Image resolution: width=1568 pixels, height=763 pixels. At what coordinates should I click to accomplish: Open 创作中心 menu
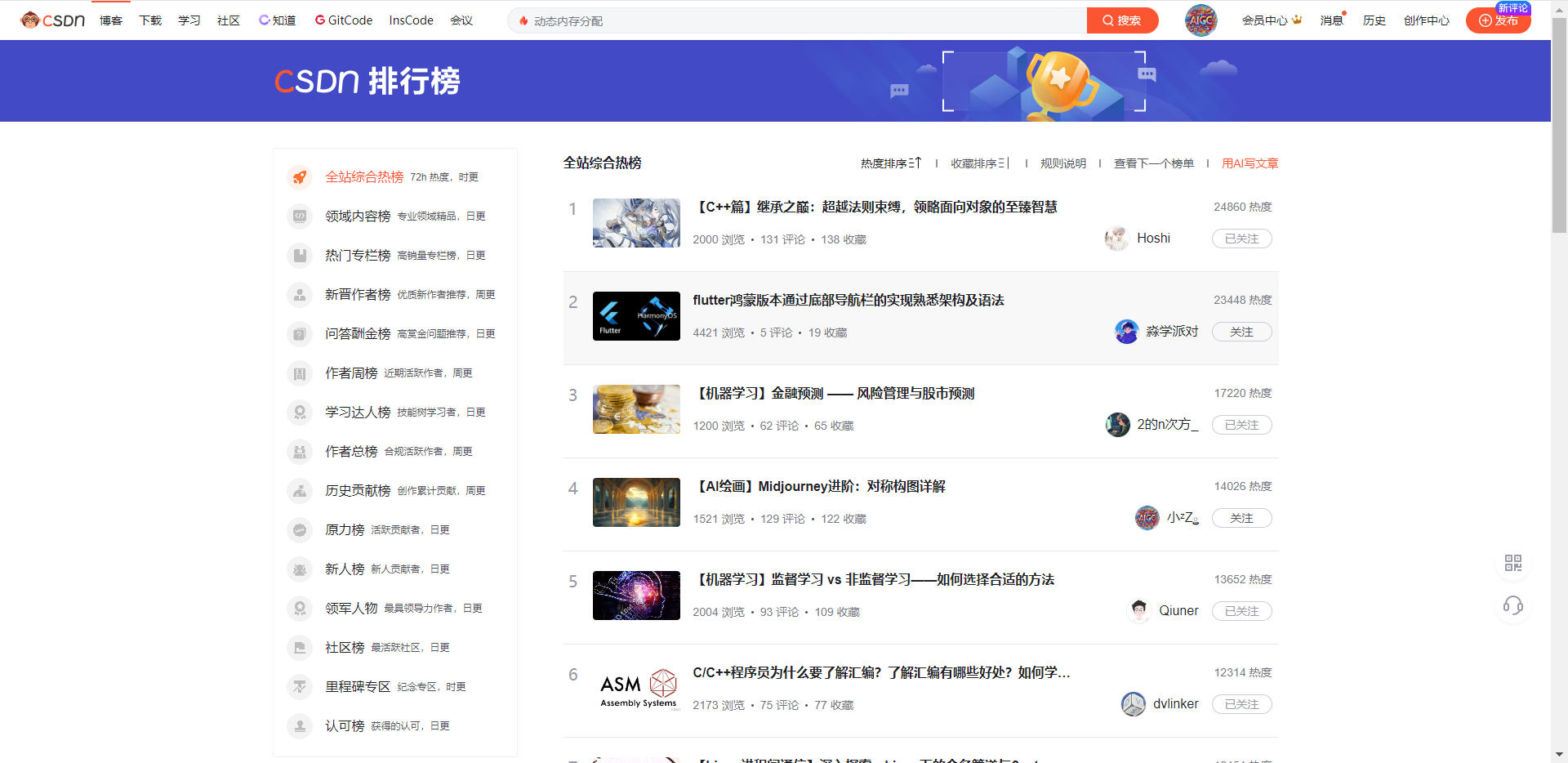(1427, 20)
